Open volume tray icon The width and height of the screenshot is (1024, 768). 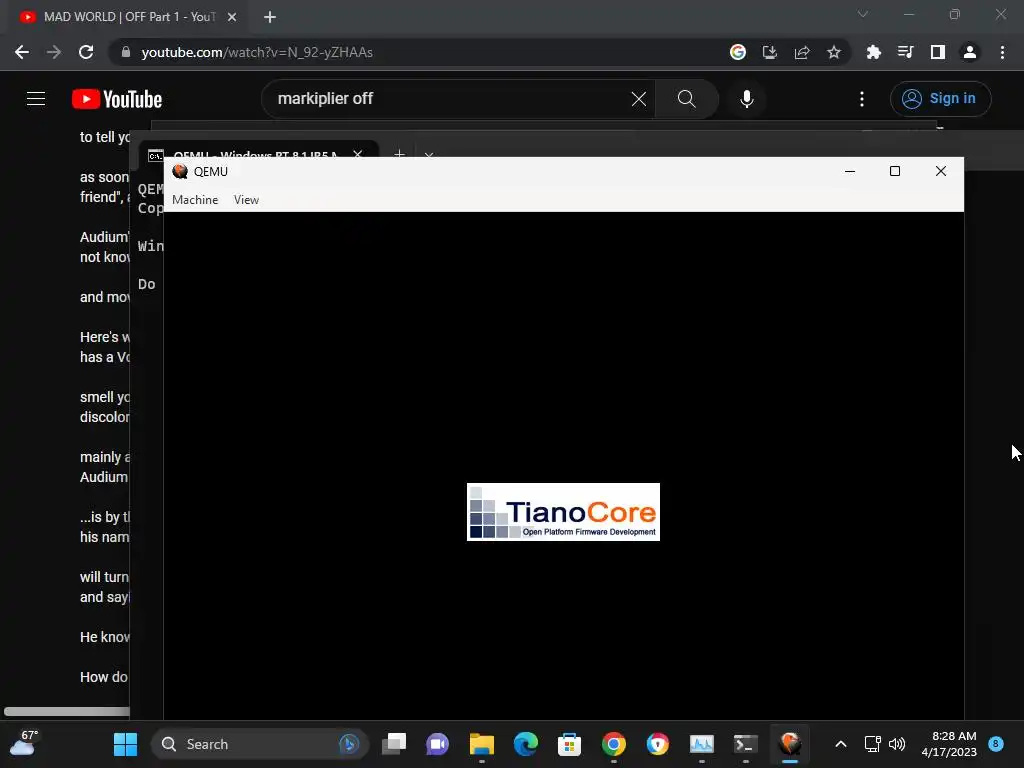pos(897,744)
